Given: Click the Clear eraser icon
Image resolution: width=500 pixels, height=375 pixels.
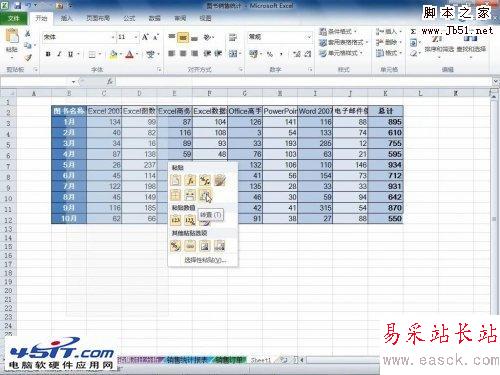Looking at the screenshot, I should [414, 53].
